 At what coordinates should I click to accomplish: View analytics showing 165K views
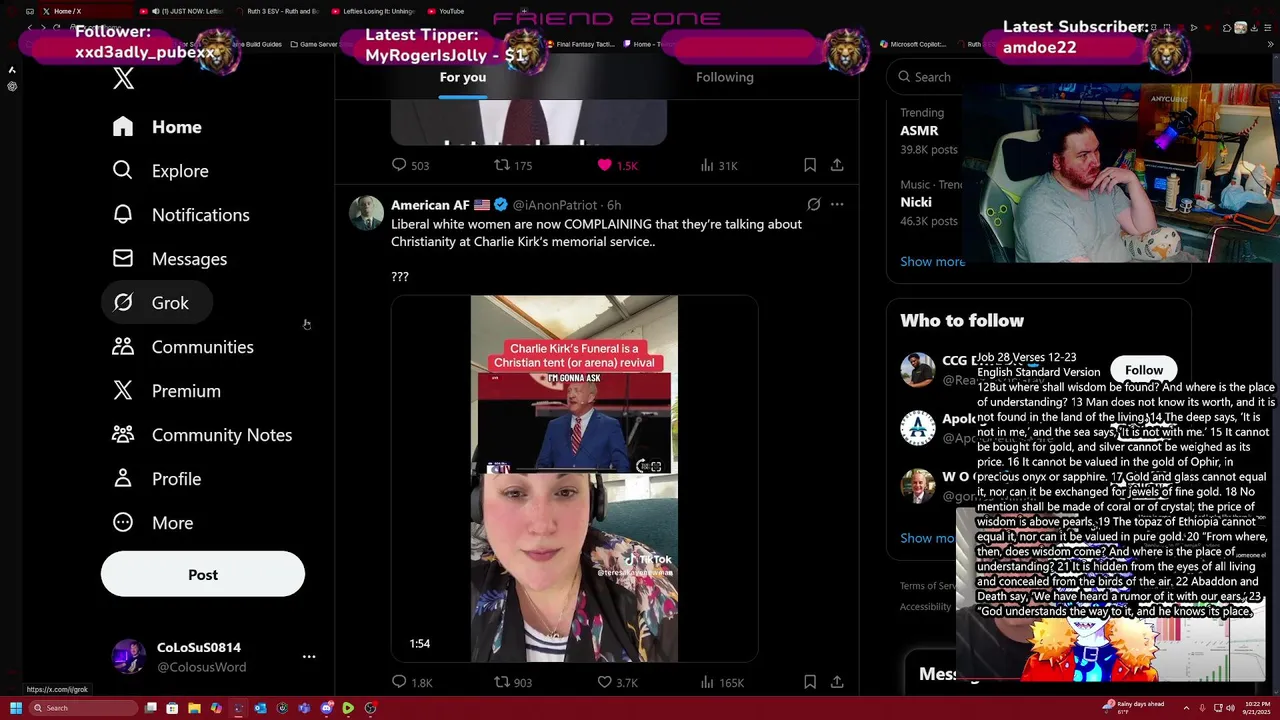(722, 682)
